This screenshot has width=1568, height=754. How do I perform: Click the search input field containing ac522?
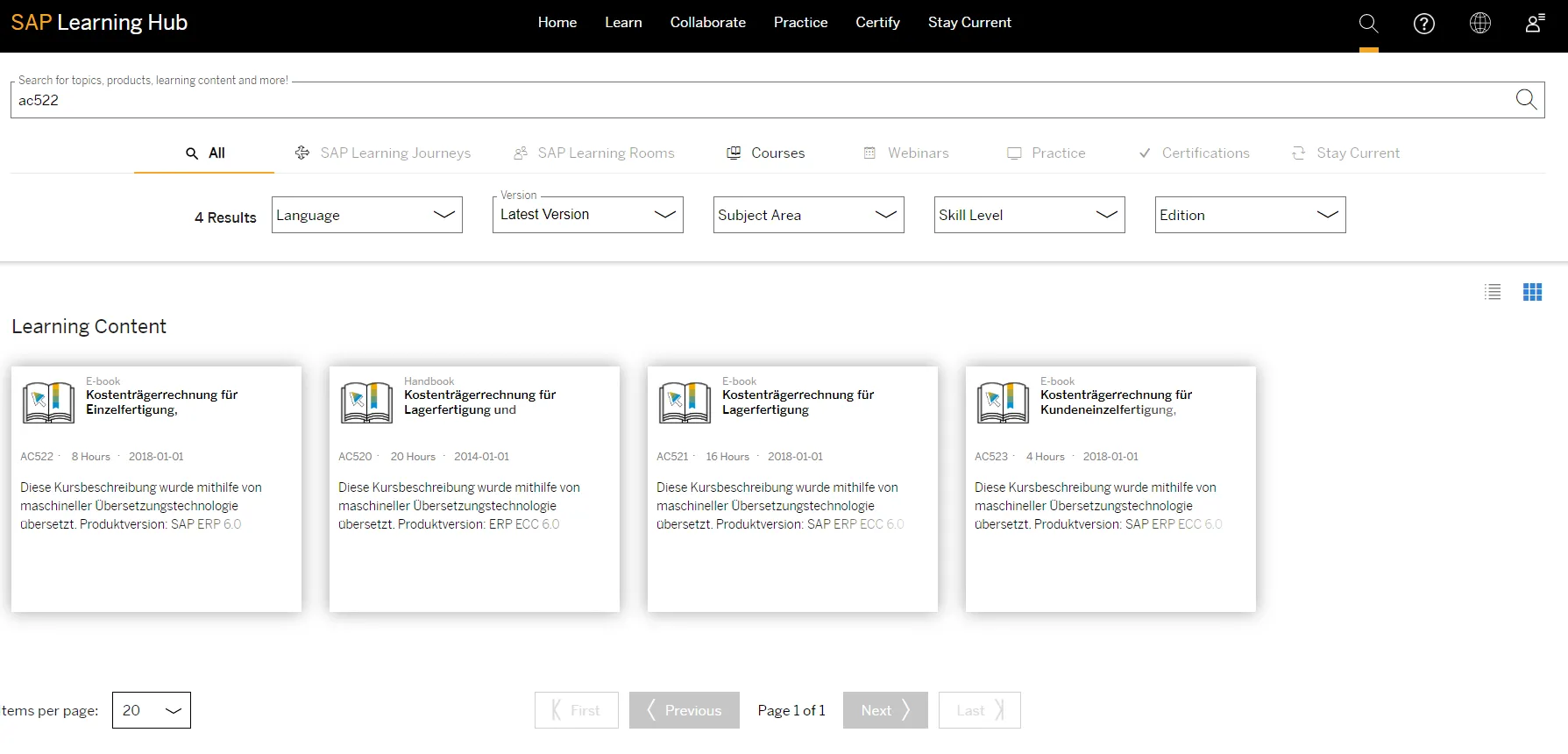(754, 101)
